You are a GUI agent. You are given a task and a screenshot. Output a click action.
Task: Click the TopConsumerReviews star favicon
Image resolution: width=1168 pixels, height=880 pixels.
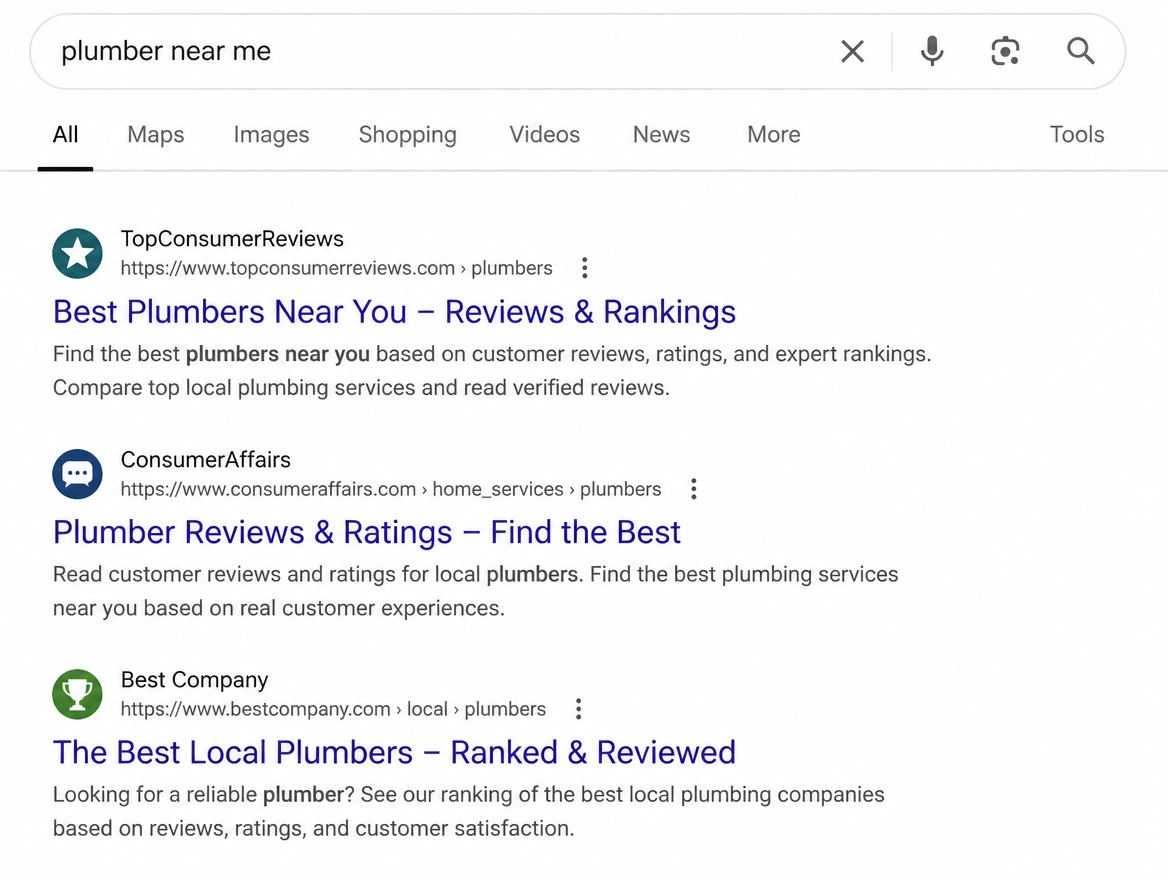click(77, 253)
